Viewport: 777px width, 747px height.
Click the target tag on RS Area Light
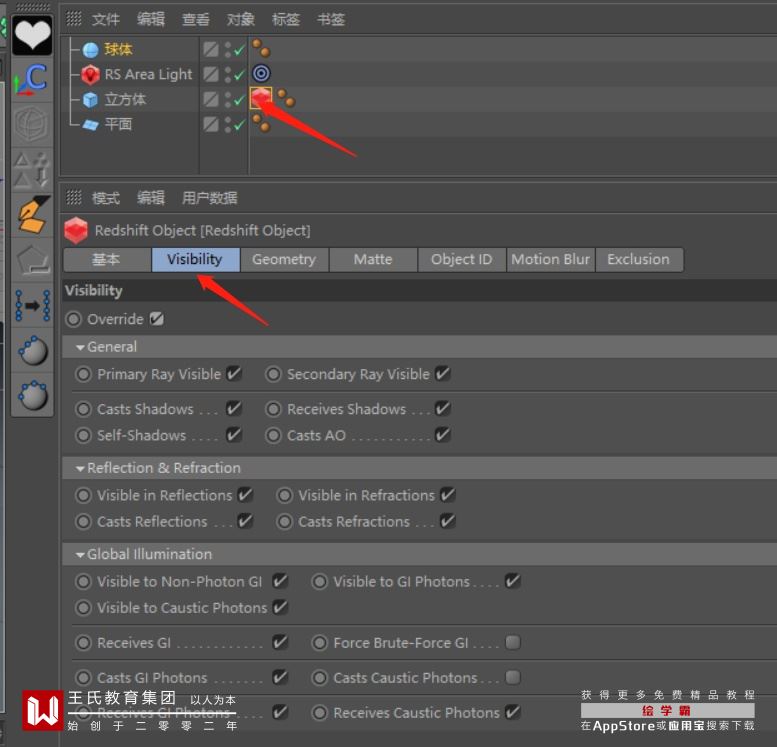[x=261, y=73]
